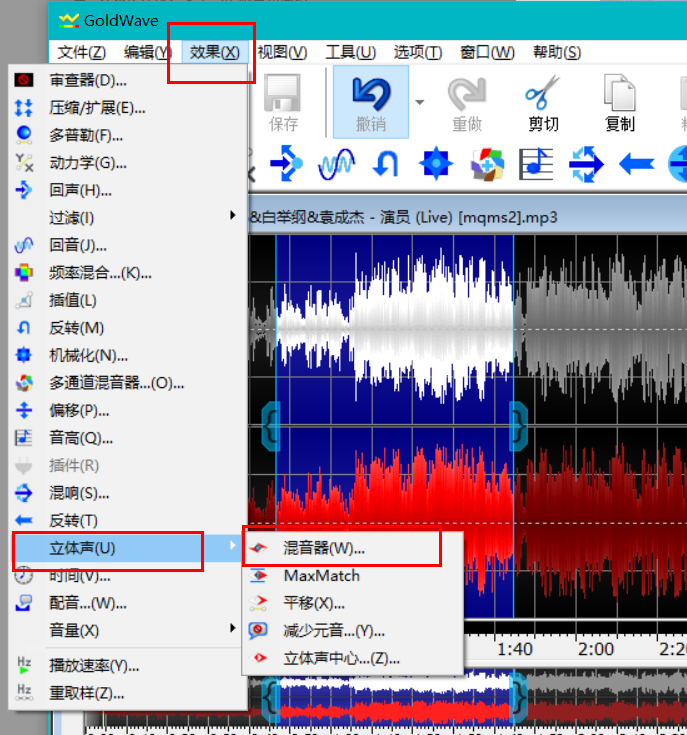This screenshot has height=735, width=687.
Task: Select 频率混合...(K)... menu entry
Action: click(127, 273)
